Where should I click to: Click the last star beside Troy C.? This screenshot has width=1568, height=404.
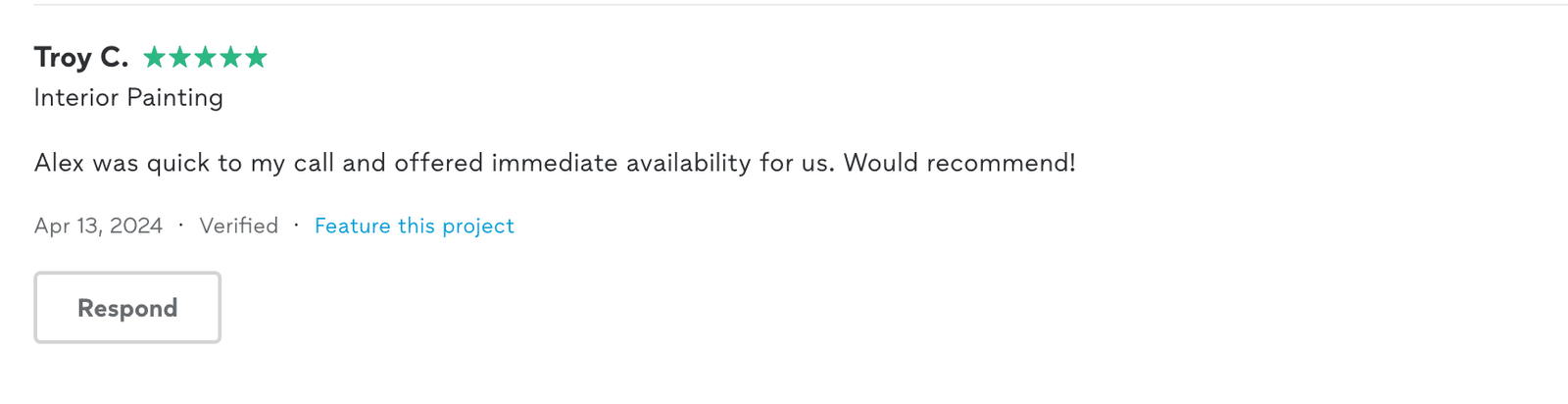(x=256, y=57)
